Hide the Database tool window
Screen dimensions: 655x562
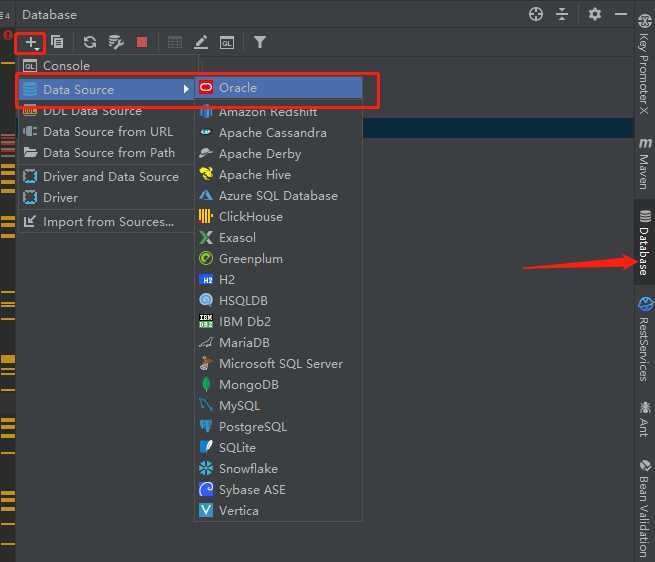point(621,14)
